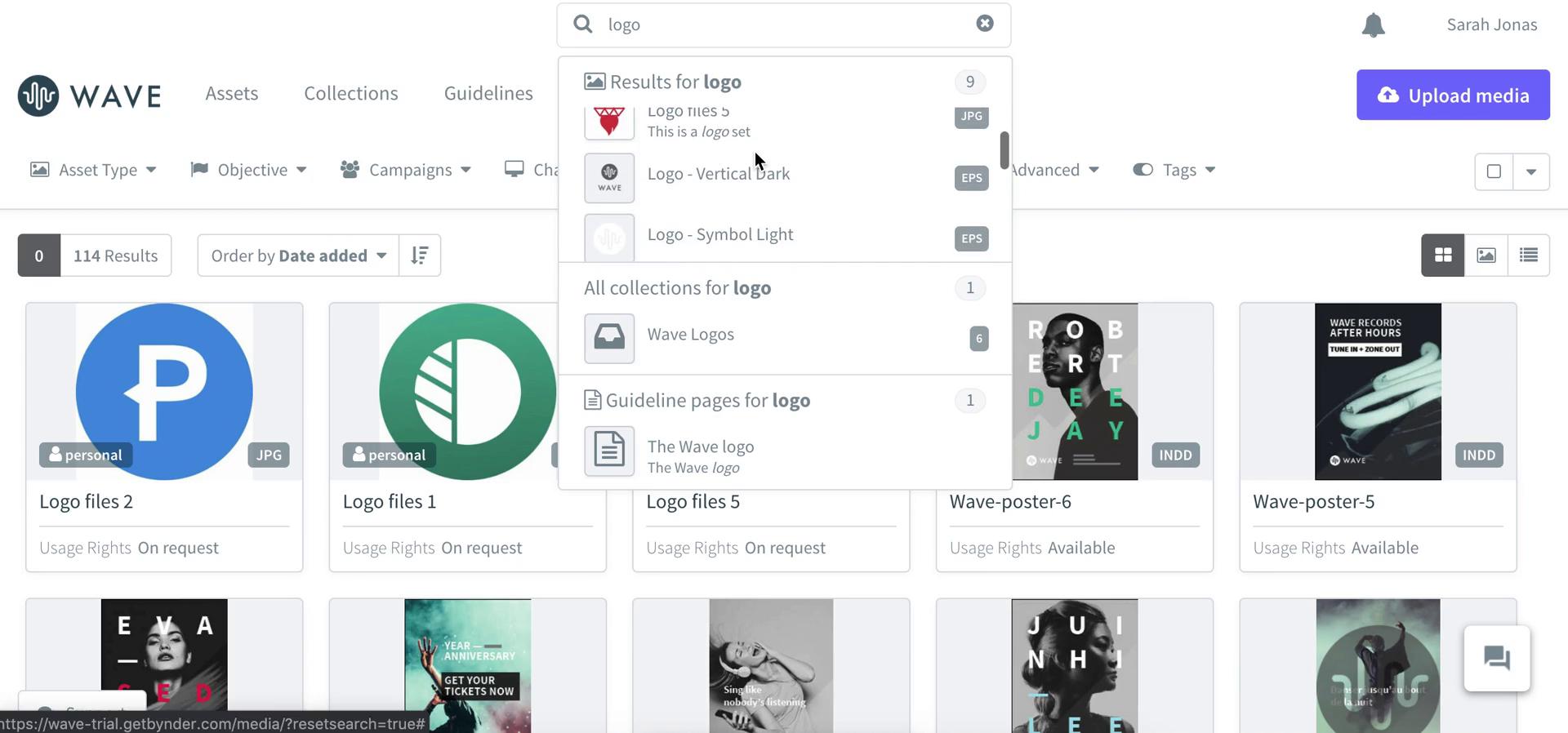This screenshot has height=733, width=1568.
Task: Click the search magnifier icon
Action: point(582,24)
